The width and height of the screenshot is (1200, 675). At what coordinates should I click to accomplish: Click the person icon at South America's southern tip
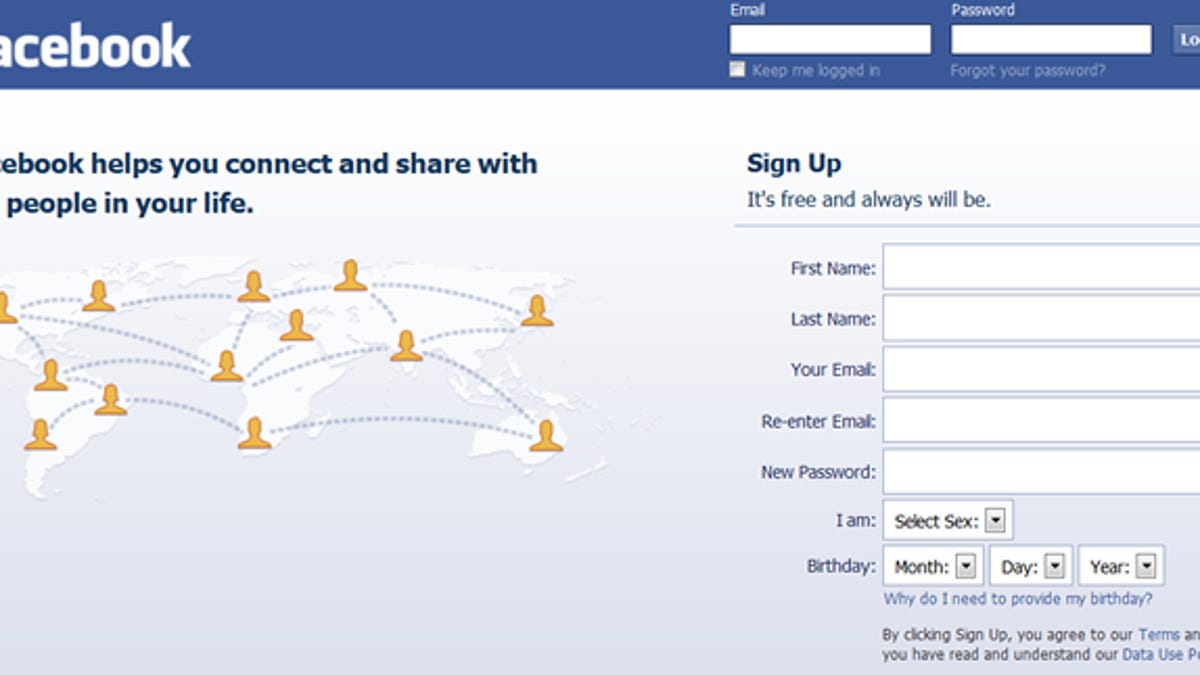(40, 435)
